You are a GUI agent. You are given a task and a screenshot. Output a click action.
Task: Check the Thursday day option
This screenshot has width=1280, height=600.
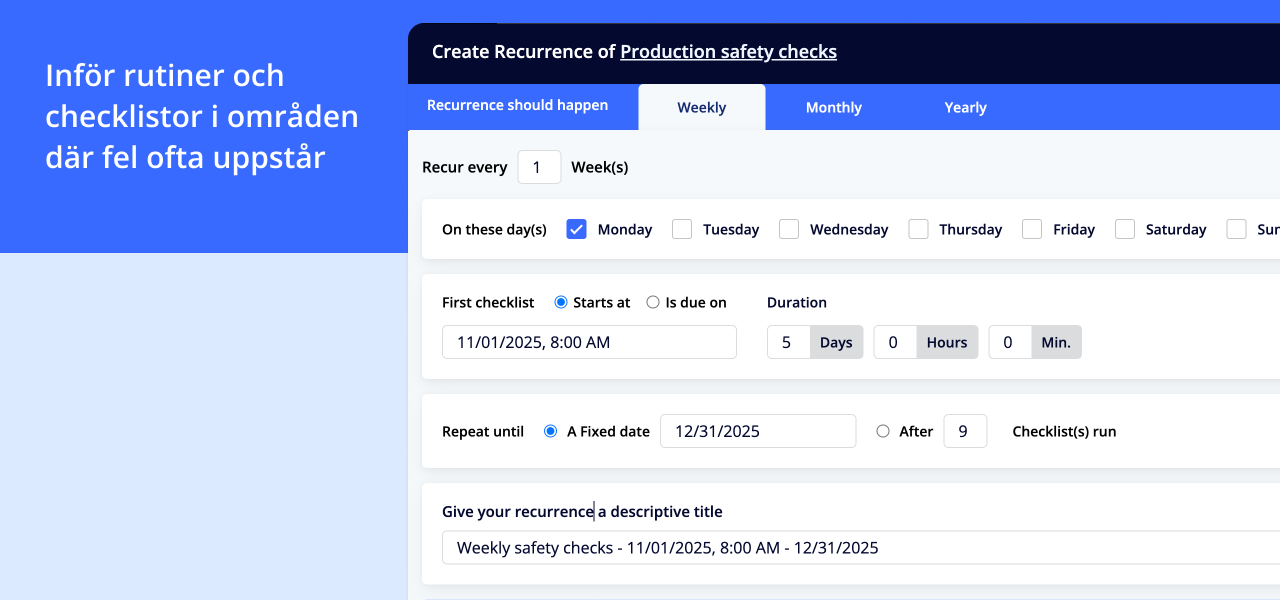pos(918,229)
